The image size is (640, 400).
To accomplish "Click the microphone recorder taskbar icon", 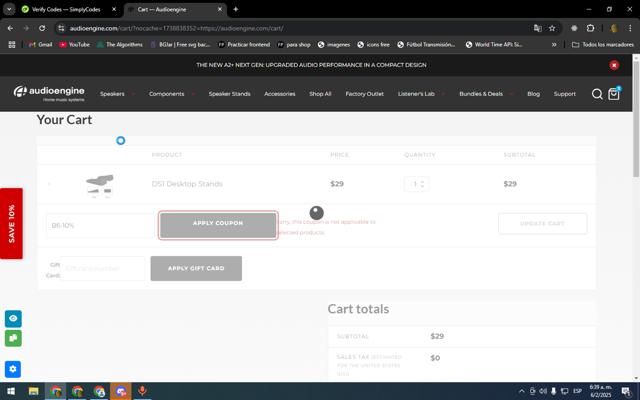I will pos(142,391).
